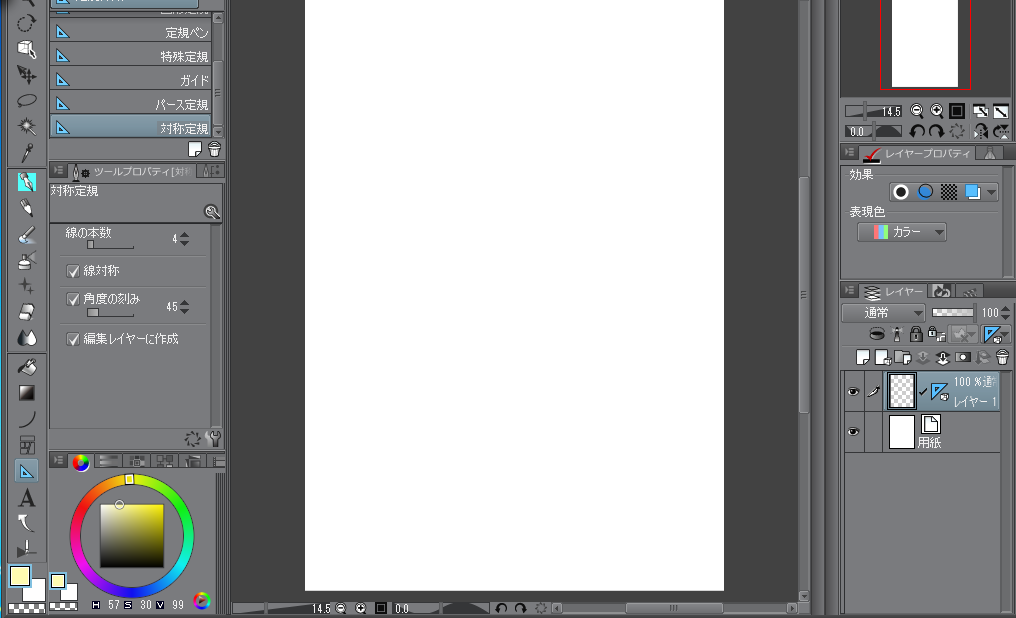1016x618 pixels.
Task: Increase 線の本数 value stepper
Action: [x=185, y=235]
